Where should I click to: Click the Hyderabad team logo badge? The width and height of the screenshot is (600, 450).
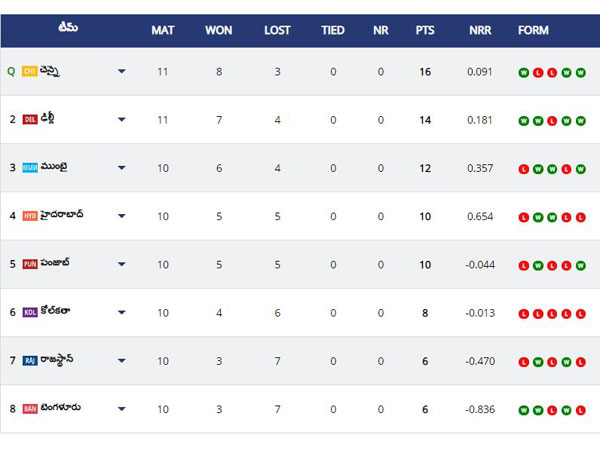(29, 215)
